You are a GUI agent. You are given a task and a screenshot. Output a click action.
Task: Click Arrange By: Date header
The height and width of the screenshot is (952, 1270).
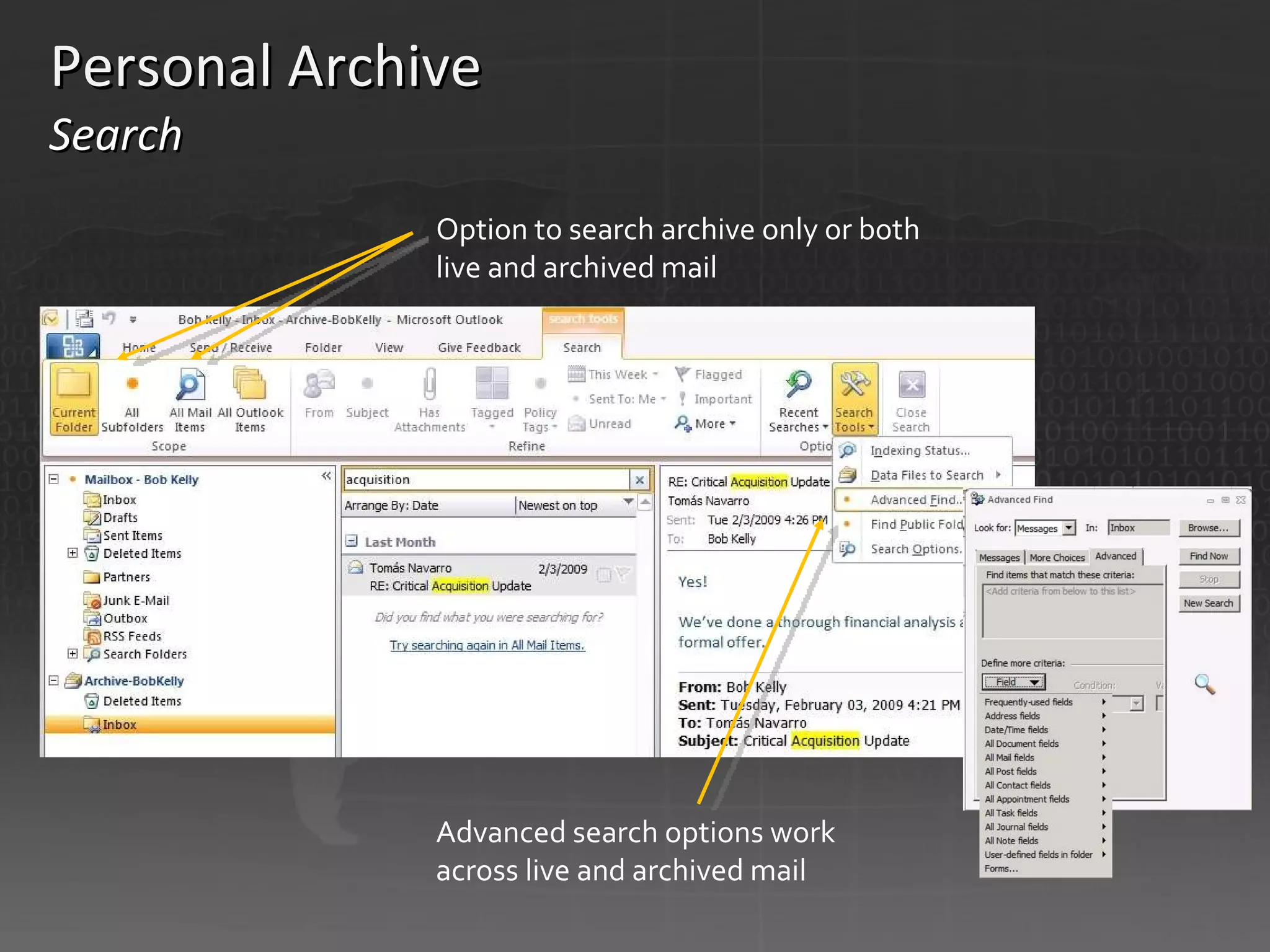(428, 505)
